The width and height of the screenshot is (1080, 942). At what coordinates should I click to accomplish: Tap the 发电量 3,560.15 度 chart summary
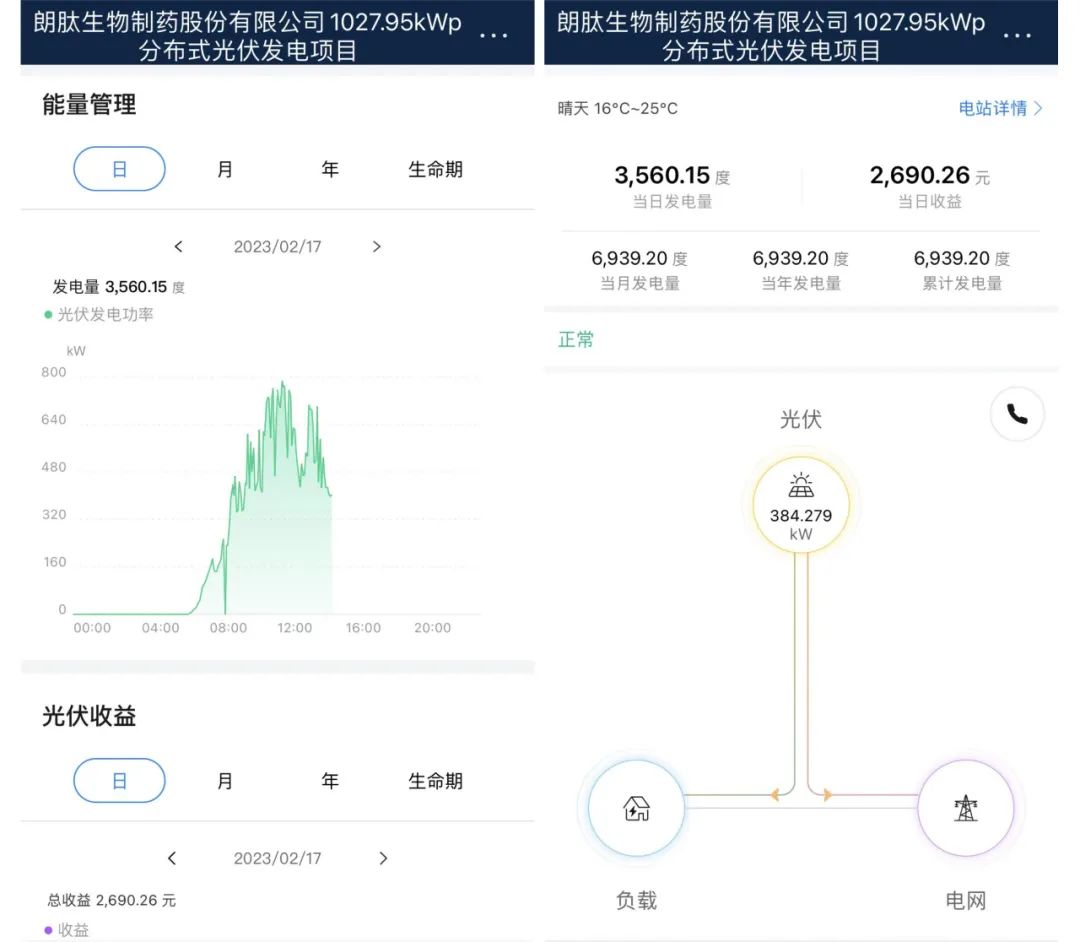pyautogui.click(x=118, y=286)
